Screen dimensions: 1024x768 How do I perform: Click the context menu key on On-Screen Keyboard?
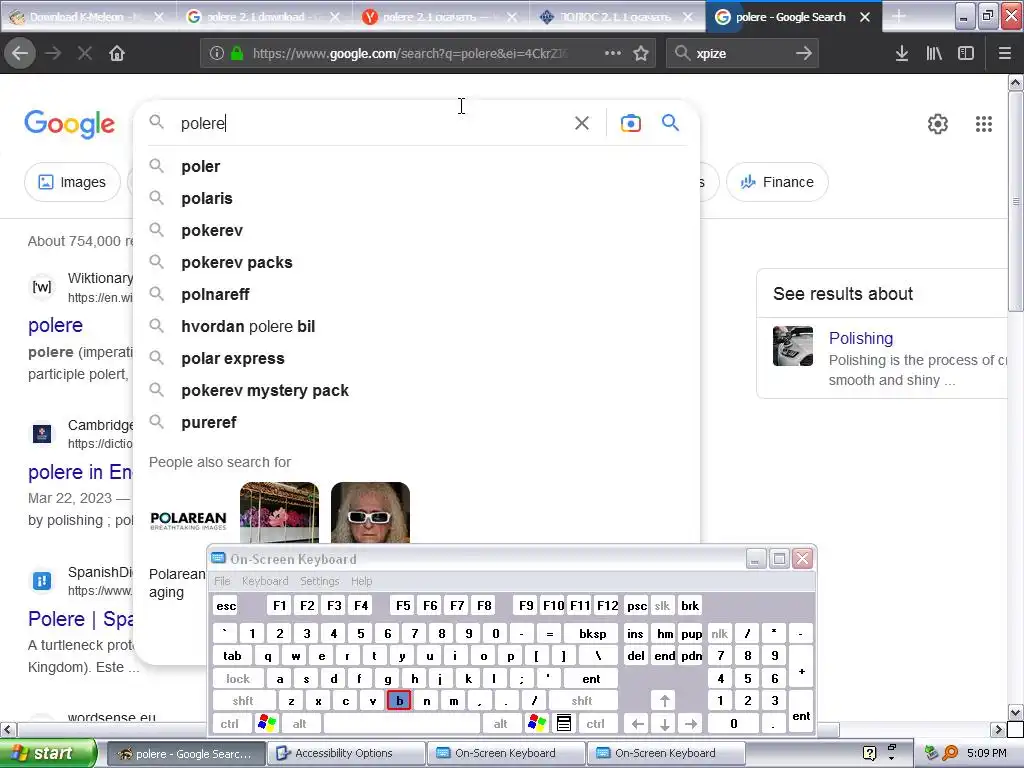tap(564, 723)
